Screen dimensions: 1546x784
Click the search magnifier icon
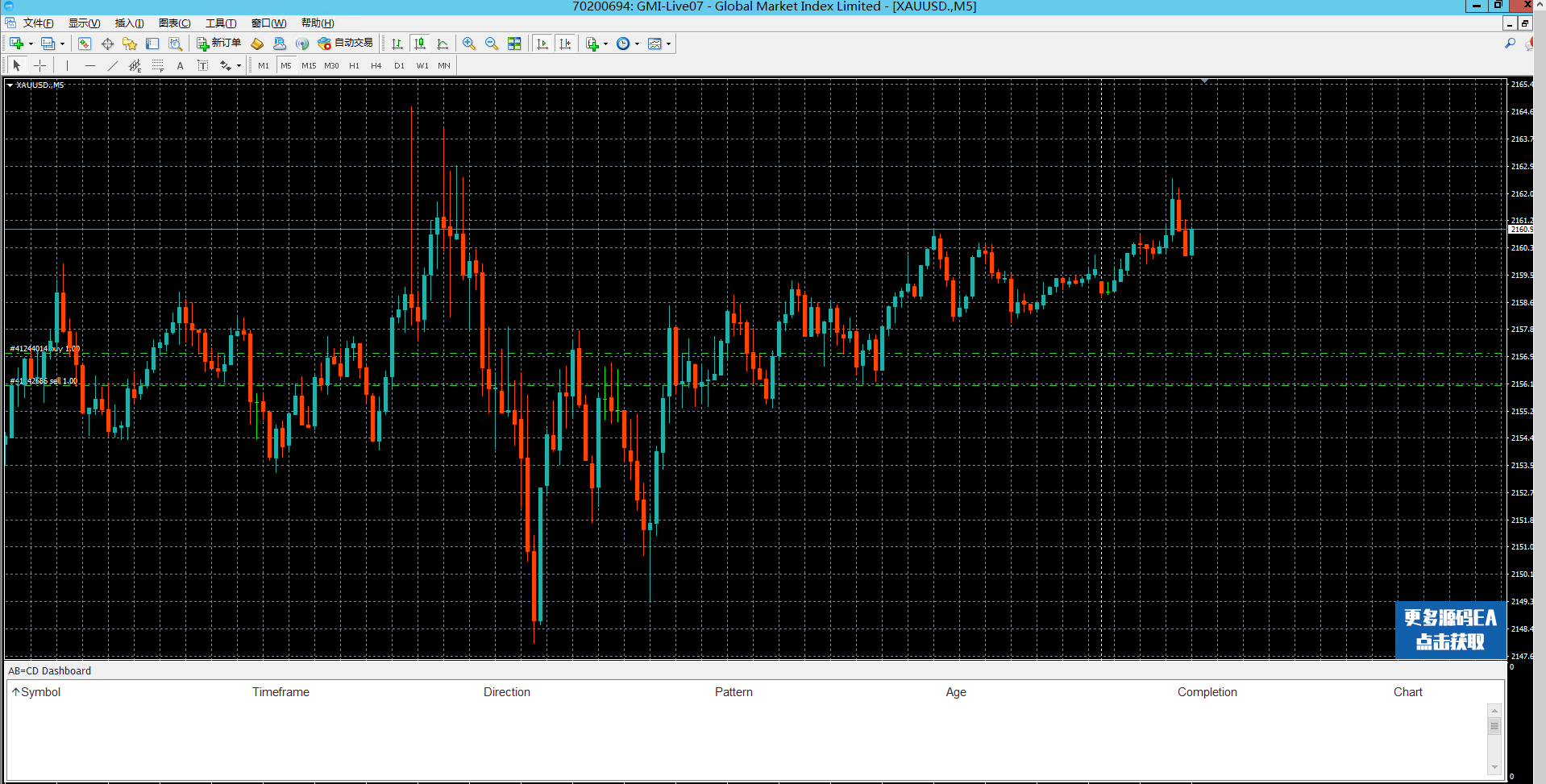(1510, 44)
